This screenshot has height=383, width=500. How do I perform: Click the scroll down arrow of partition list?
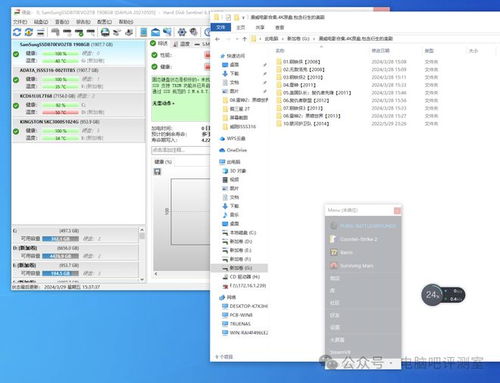coord(142,279)
